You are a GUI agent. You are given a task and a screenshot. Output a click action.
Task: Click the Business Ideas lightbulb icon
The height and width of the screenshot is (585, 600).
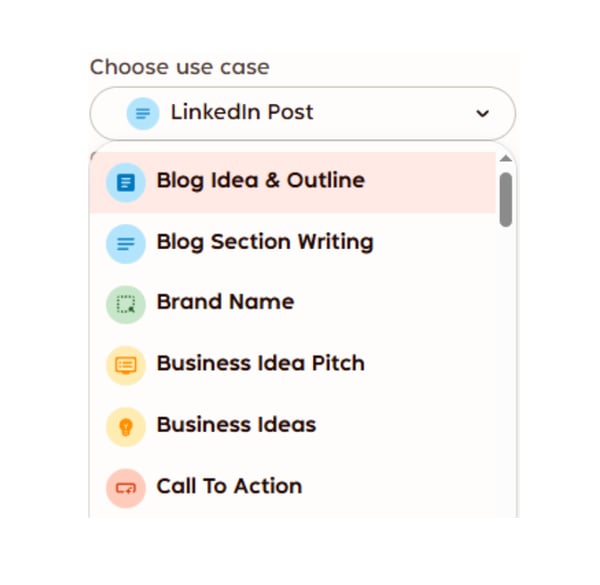126,427
